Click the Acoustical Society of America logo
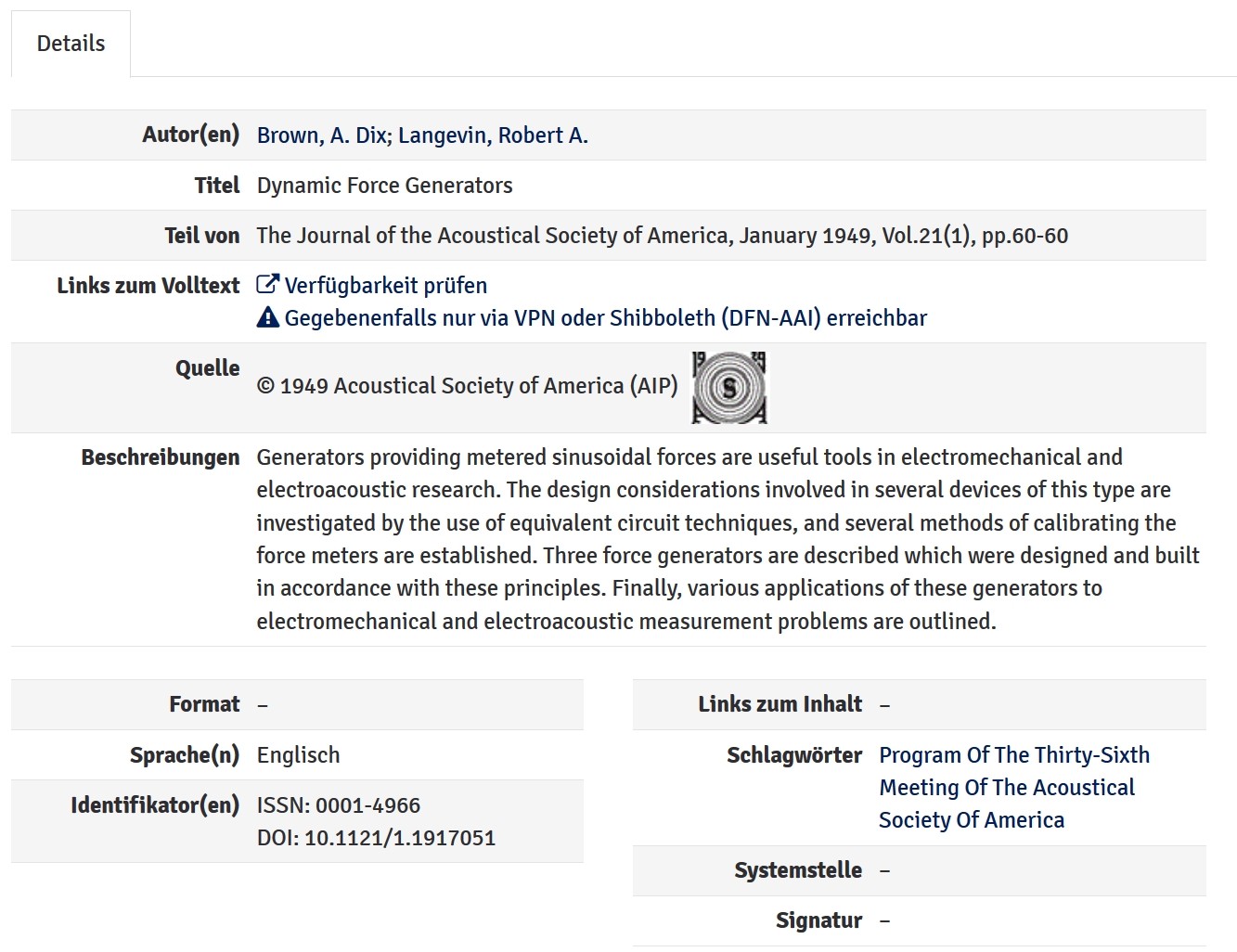Viewport: 1237px width, 952px height. tap(729, 388)
